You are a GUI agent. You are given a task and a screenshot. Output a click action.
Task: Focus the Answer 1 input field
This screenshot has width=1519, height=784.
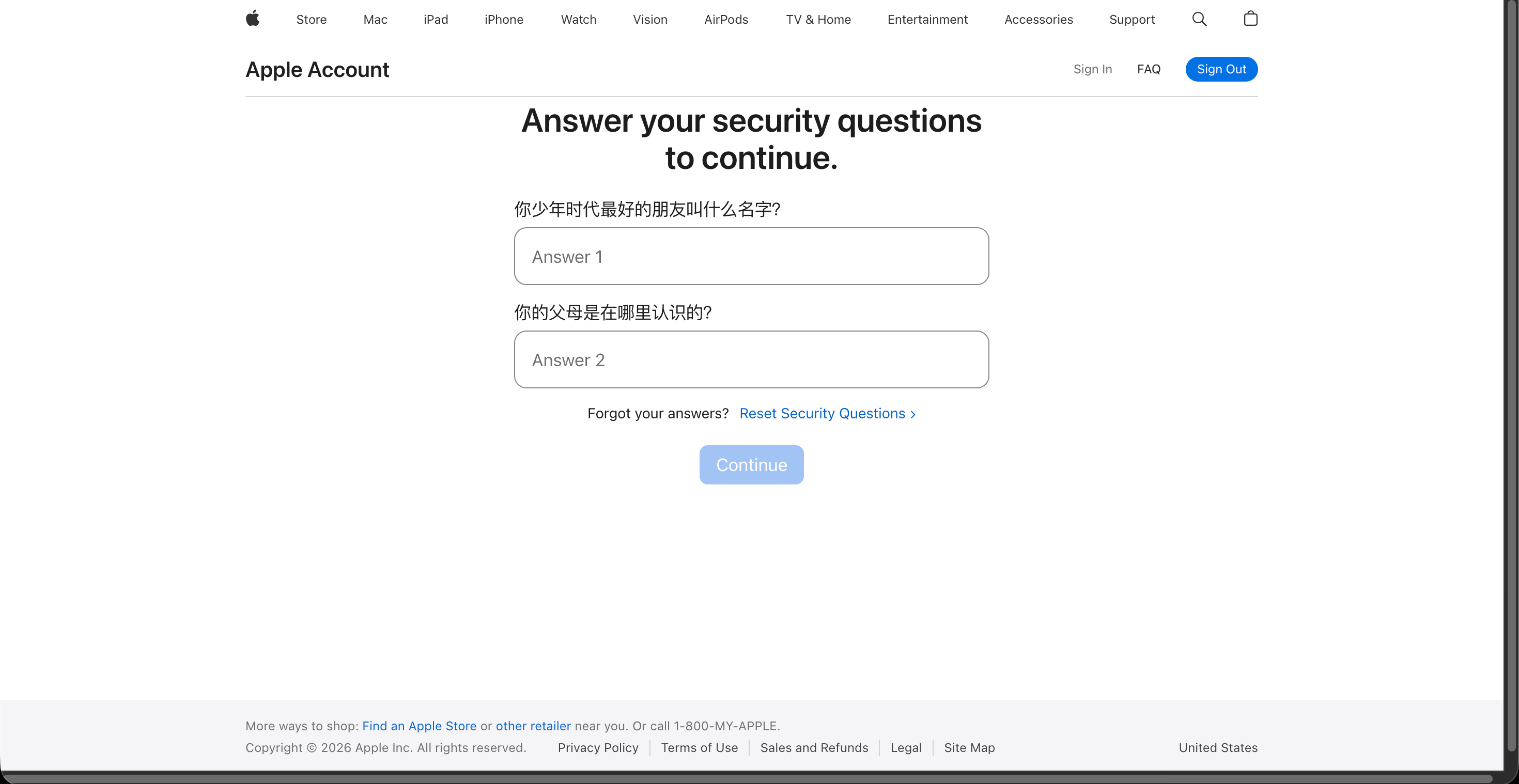coord(751,256)
